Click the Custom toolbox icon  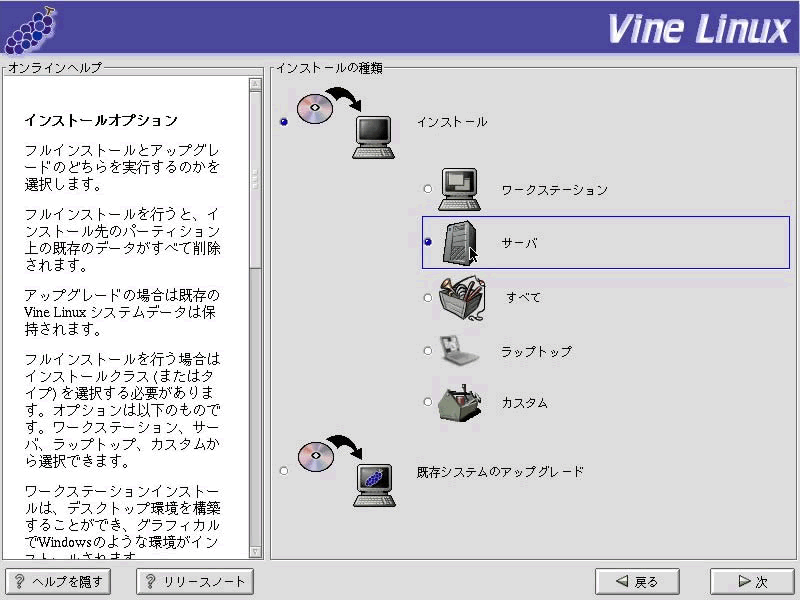point(460,403)
